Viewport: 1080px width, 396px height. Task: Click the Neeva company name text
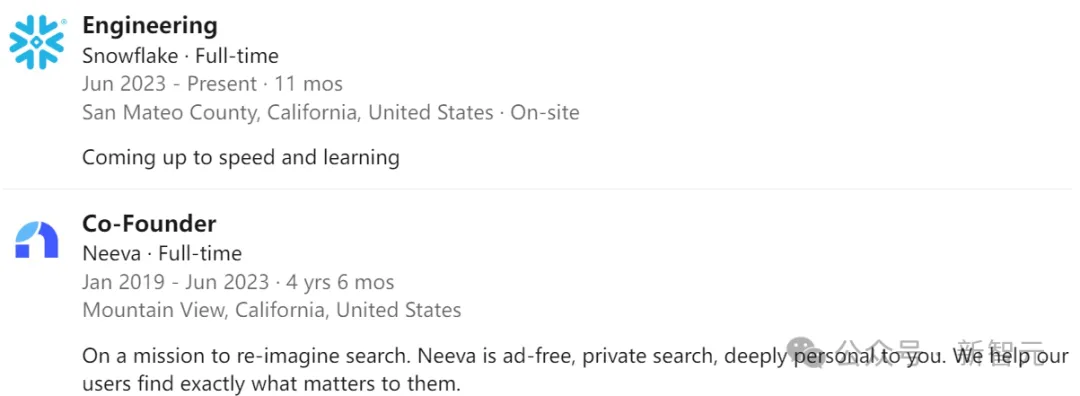coord(112,253)
